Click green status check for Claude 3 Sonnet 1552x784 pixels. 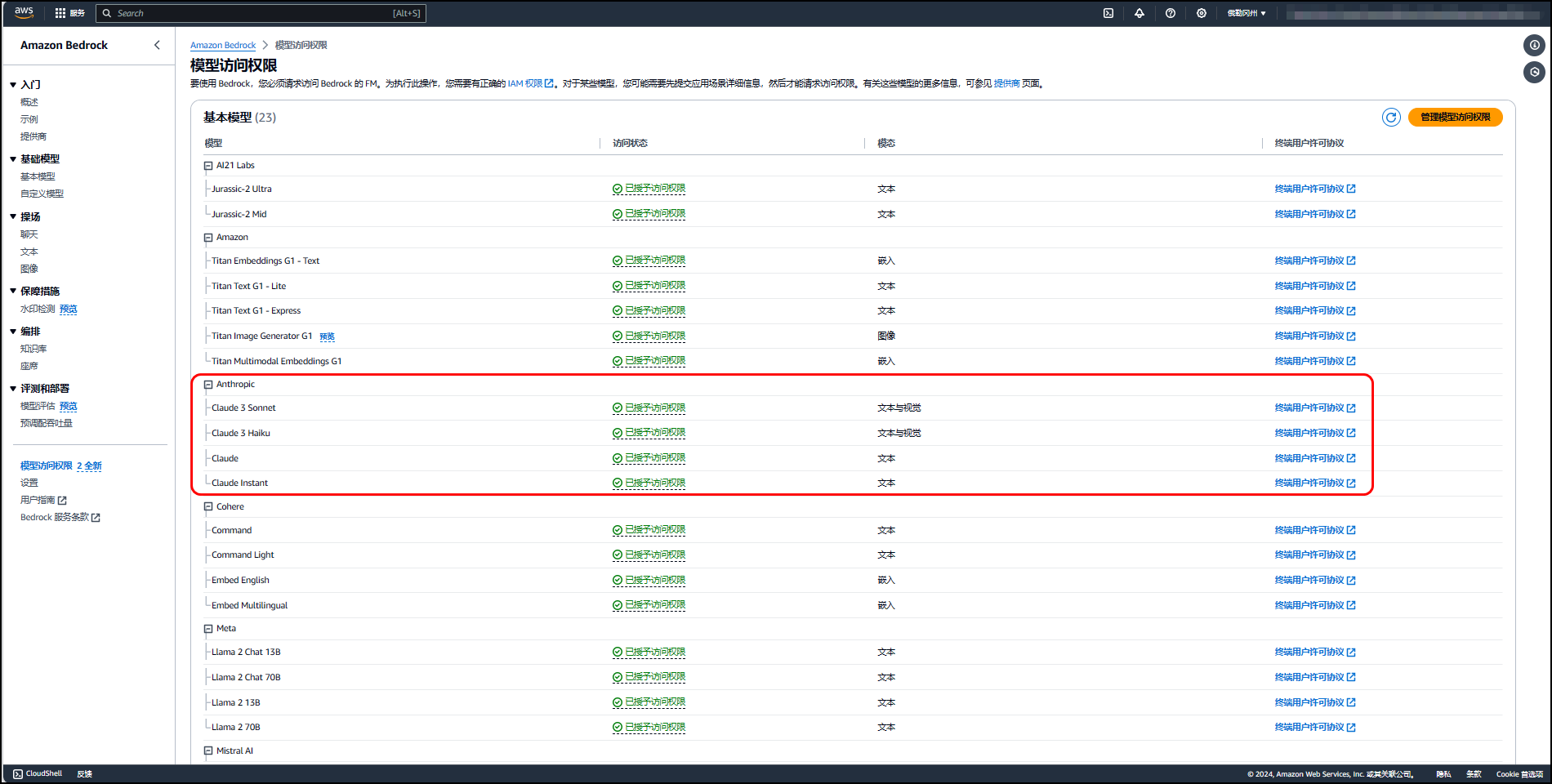618,408
